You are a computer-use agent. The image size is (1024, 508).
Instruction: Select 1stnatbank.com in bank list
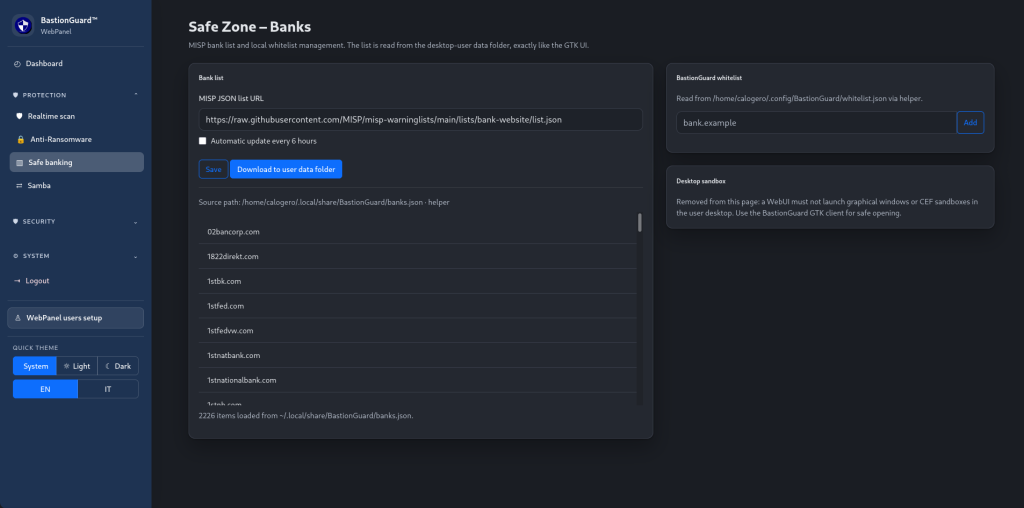pyautogui.click(x=418, y=356)
